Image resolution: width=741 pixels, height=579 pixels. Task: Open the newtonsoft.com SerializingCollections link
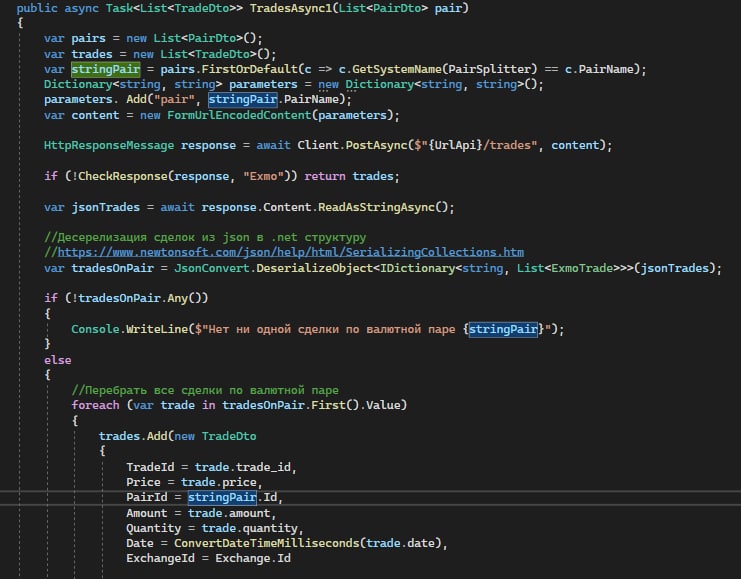click(x=290, y=252)
